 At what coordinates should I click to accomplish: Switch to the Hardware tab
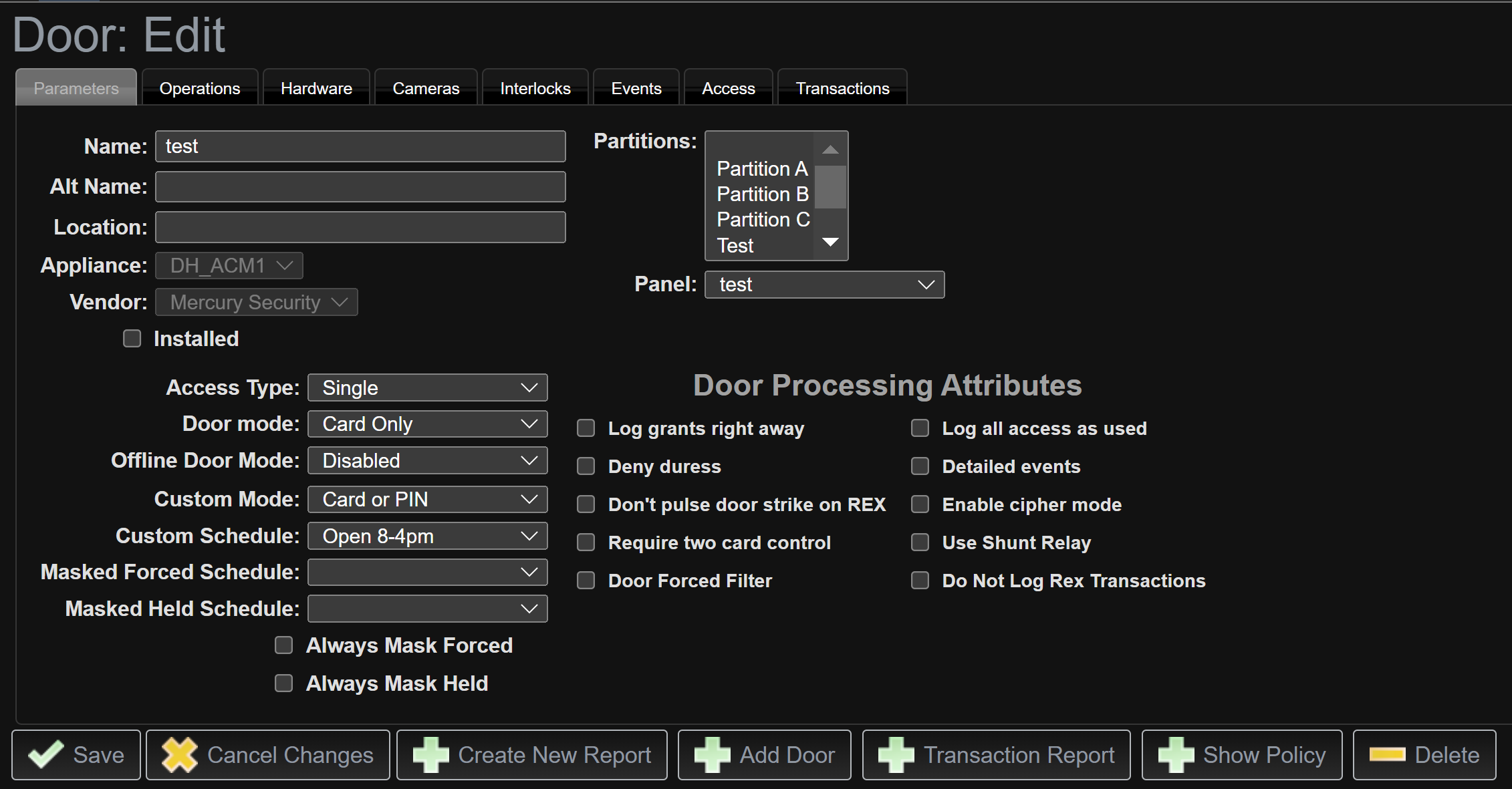(x=316, y=87)
